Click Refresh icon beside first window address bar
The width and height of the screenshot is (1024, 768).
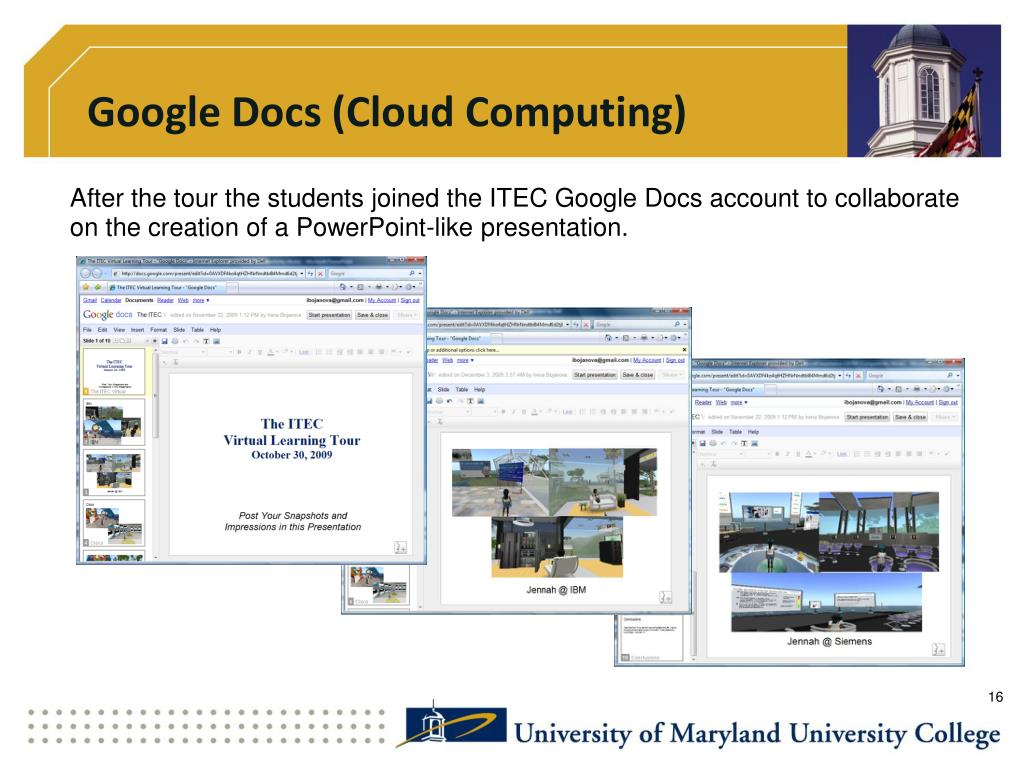click(310, 273)
